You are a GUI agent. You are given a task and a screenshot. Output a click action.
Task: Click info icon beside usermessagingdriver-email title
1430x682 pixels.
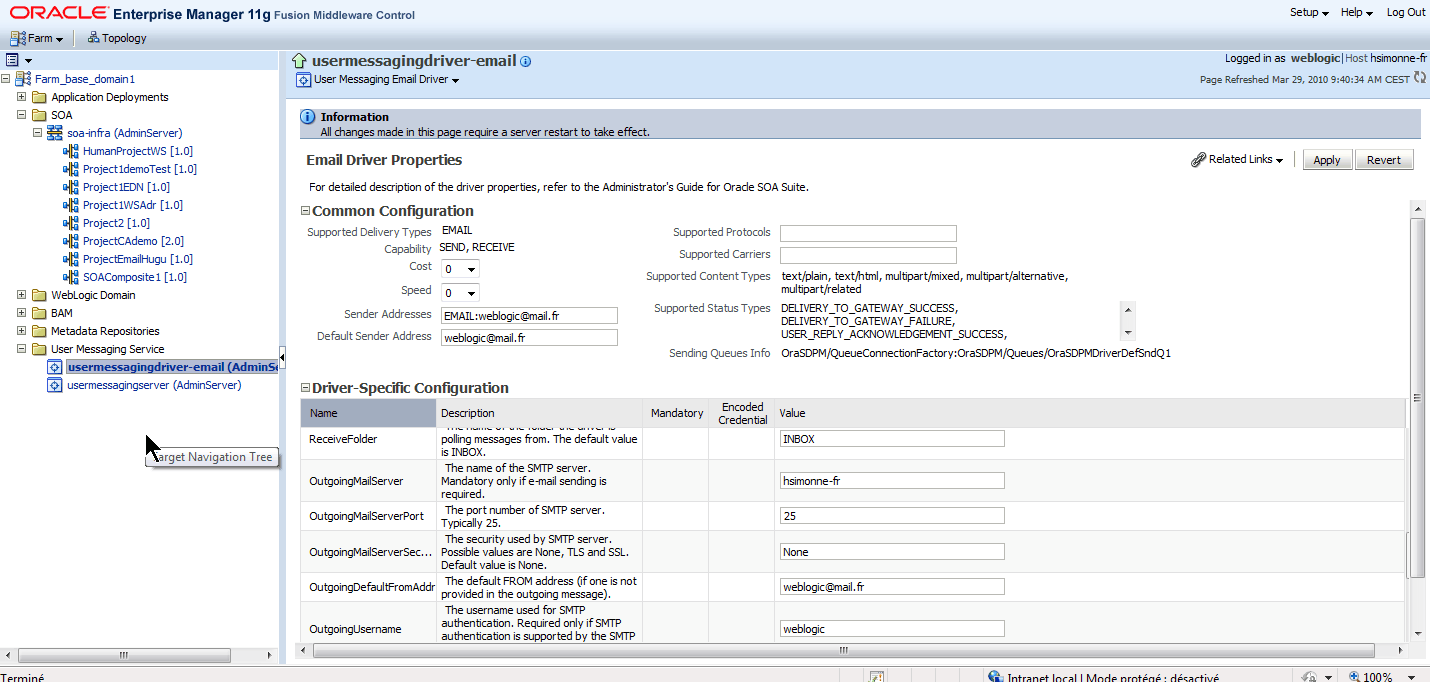526,62
